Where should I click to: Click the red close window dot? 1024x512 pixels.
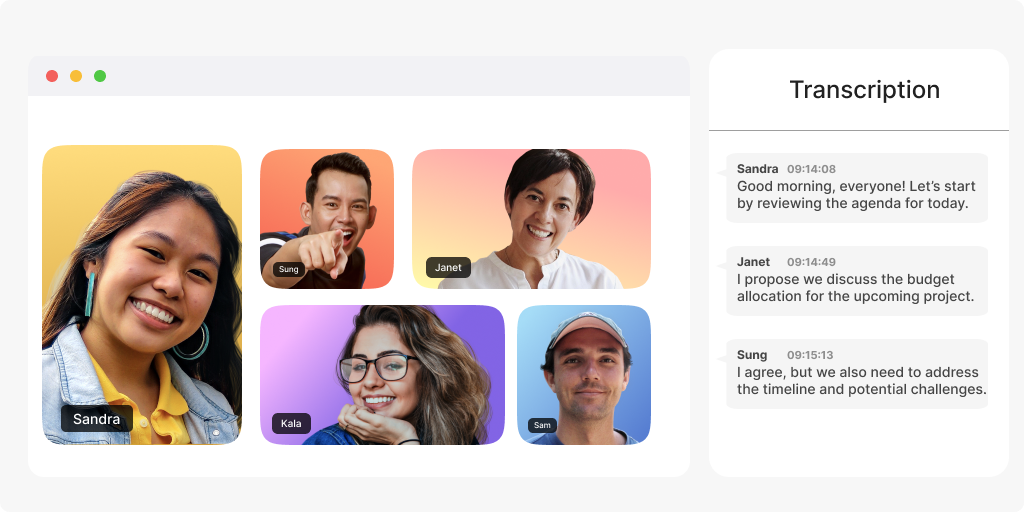[52, 76]
